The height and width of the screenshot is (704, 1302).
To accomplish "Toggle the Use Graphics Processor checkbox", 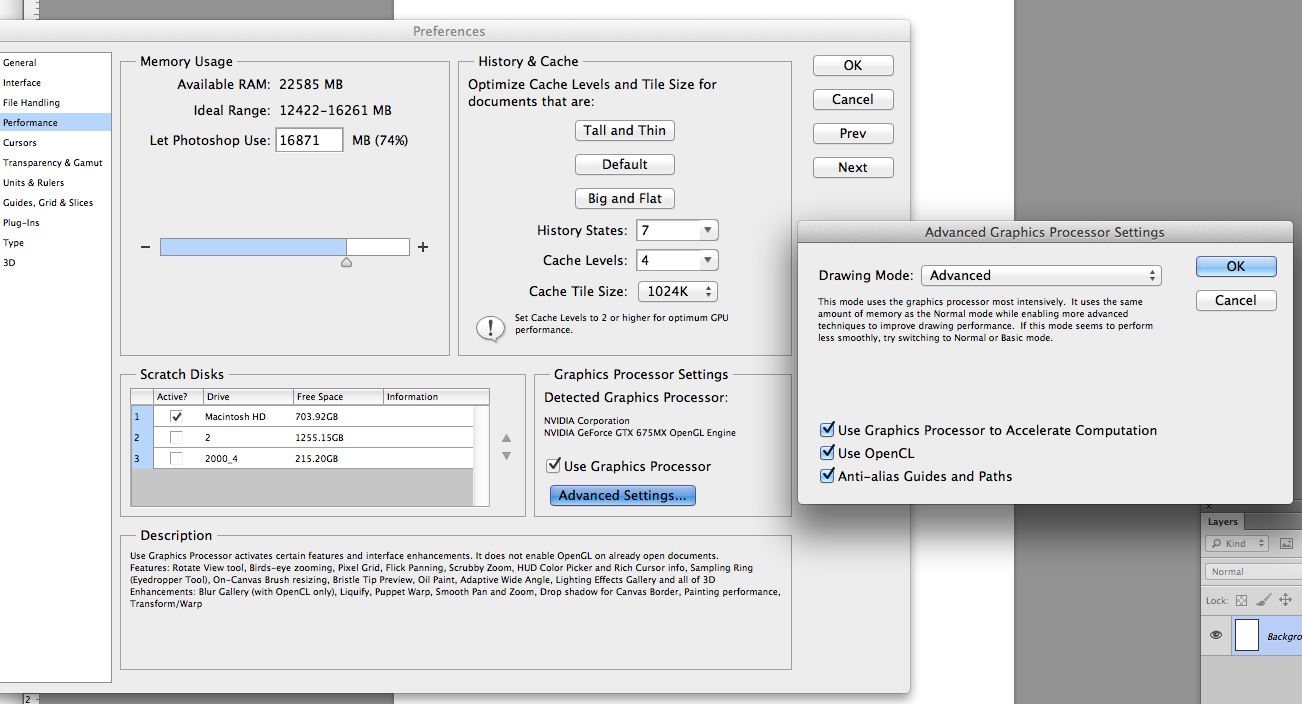I will tap(553, 466).
